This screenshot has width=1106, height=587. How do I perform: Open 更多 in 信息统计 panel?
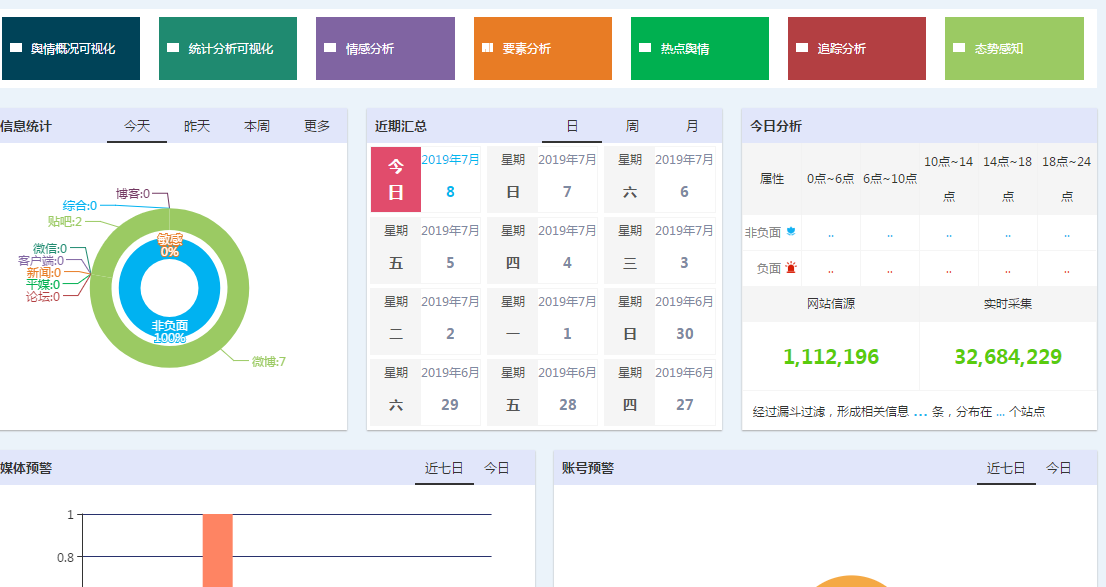(317, 126)
